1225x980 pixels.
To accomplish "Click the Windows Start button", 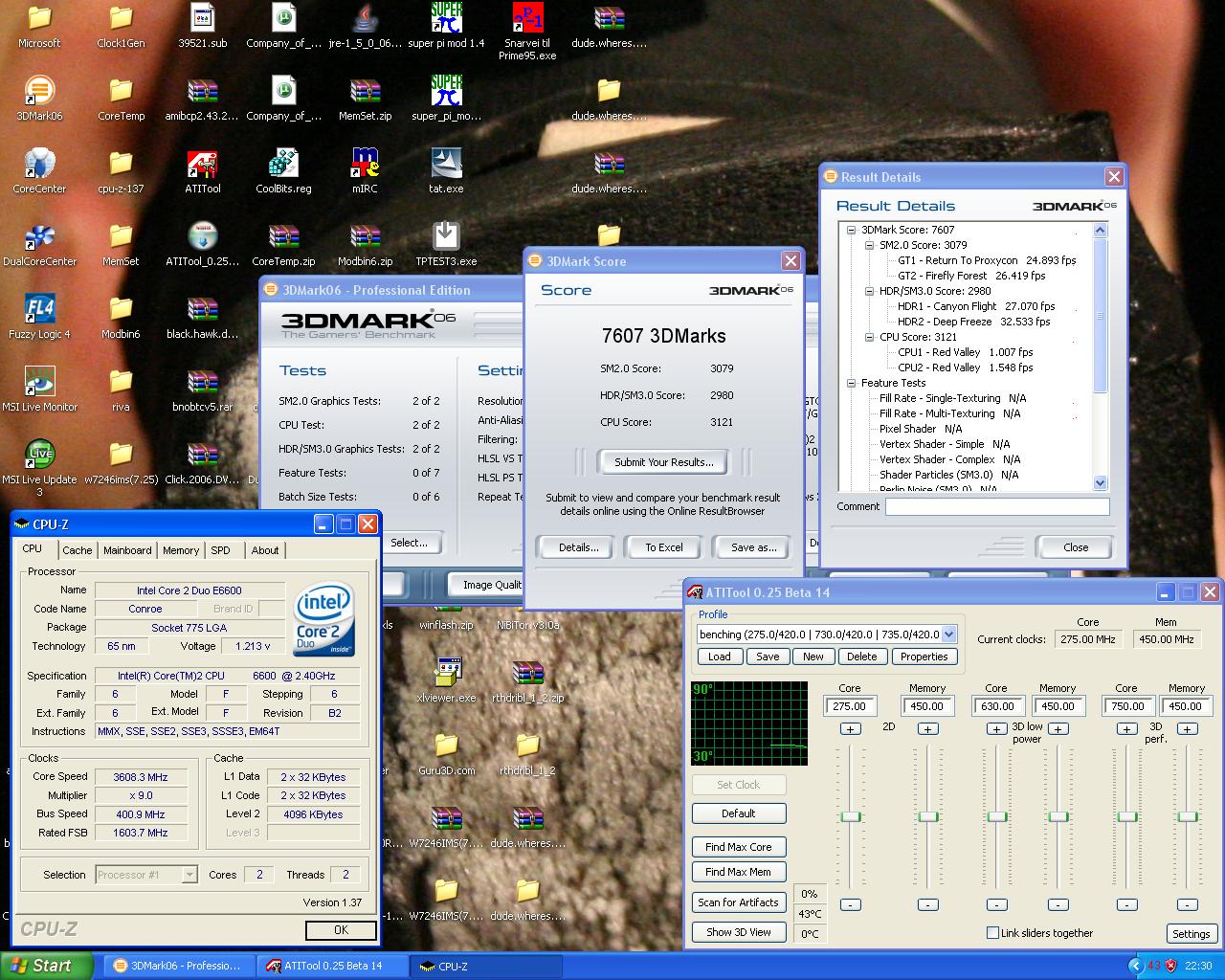I will [47, 966].
